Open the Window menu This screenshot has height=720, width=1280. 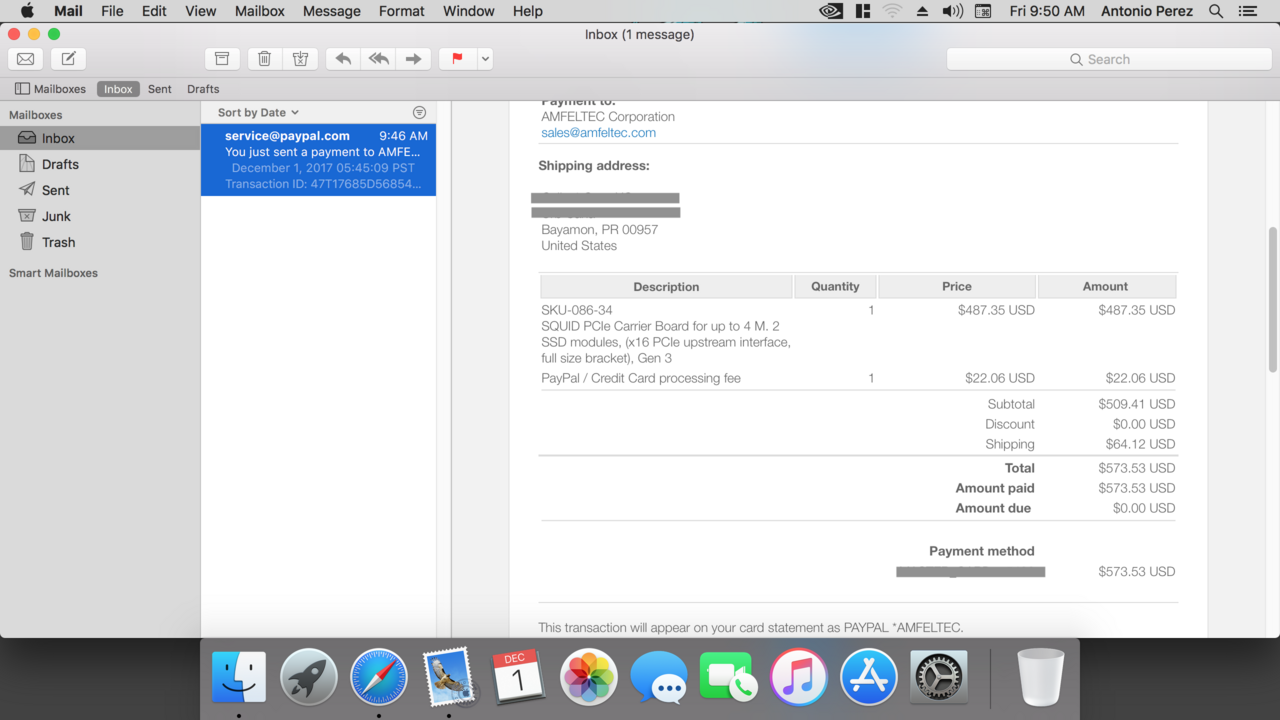coord(469,11)
